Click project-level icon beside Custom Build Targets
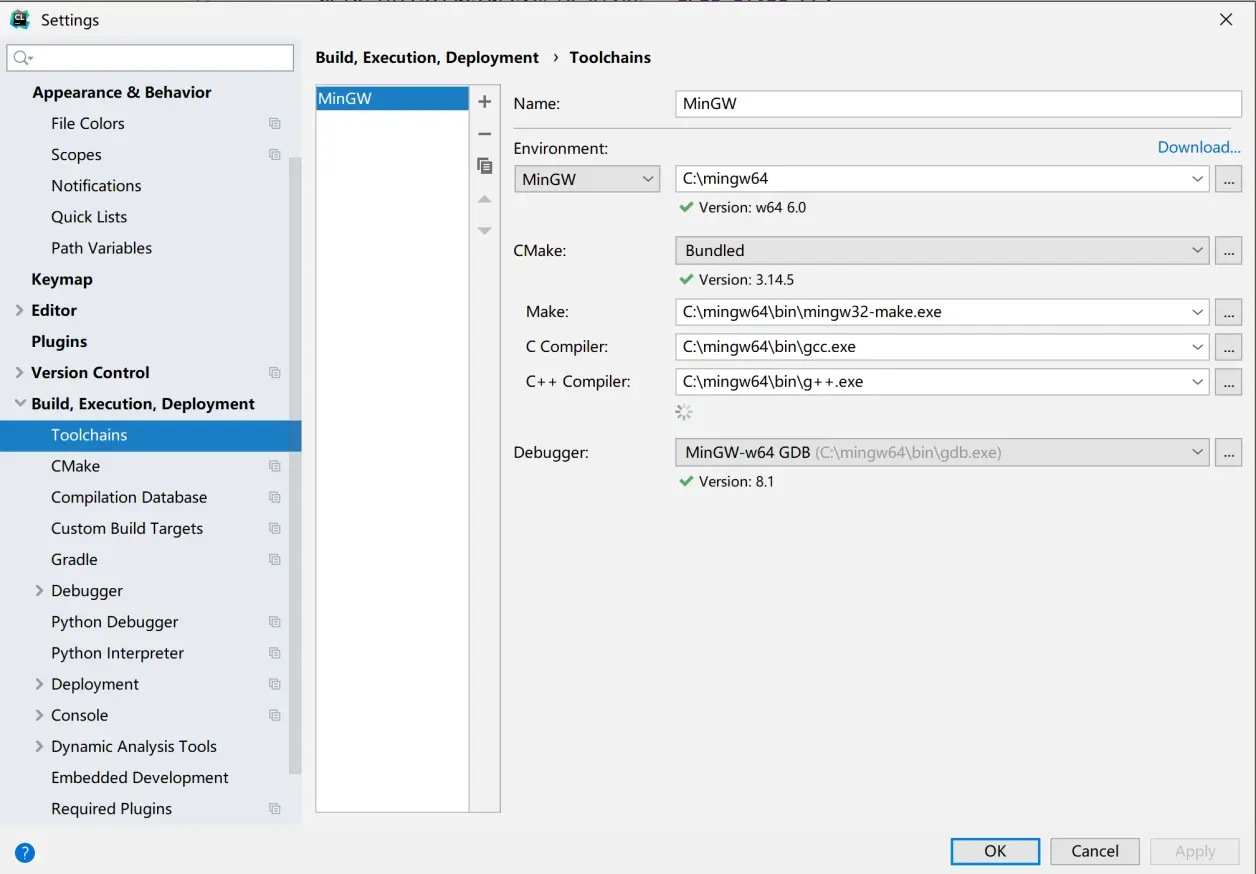1256x874 pixels. point(275,529)
